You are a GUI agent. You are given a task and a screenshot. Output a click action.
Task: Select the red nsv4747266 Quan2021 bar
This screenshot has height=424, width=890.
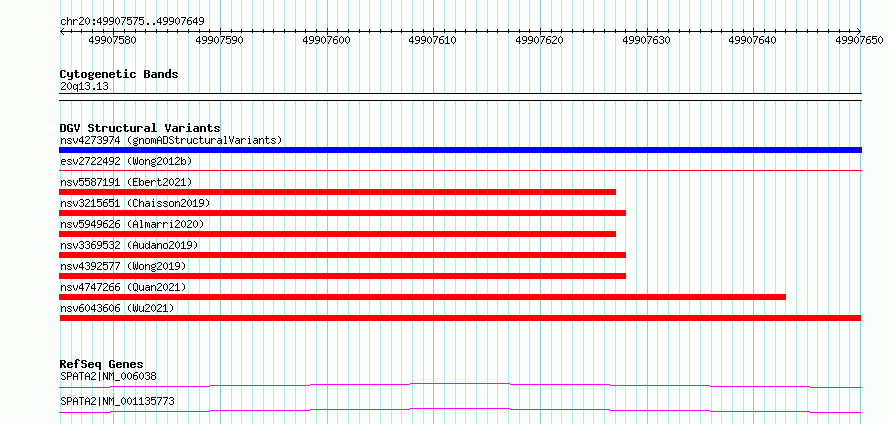[x=422, y=297]
